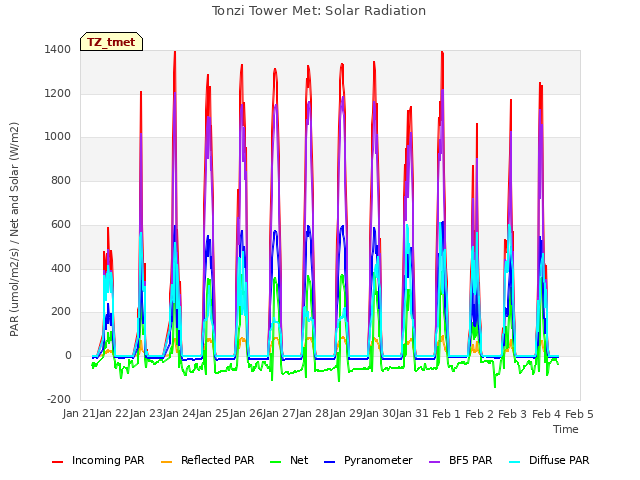Click the cyan Diffuse PAR legend swatch
640x480 pixels.
click(x=515, y=462)
